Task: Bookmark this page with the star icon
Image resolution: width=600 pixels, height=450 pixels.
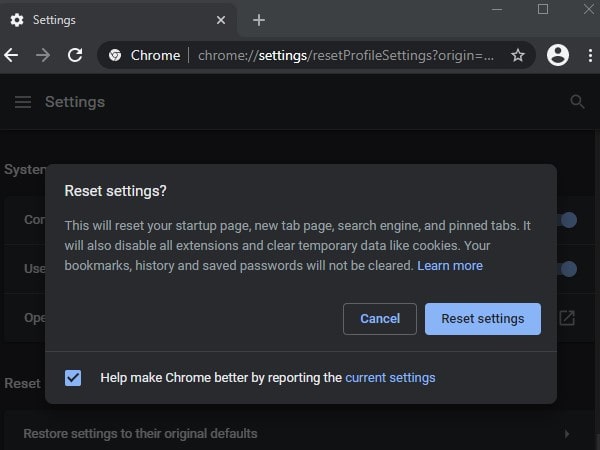Action: [x=518, y=55]
